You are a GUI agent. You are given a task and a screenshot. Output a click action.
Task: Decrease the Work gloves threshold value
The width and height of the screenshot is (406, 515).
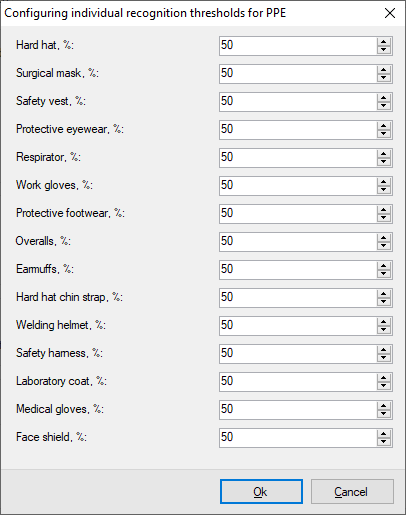click(384, 190)
